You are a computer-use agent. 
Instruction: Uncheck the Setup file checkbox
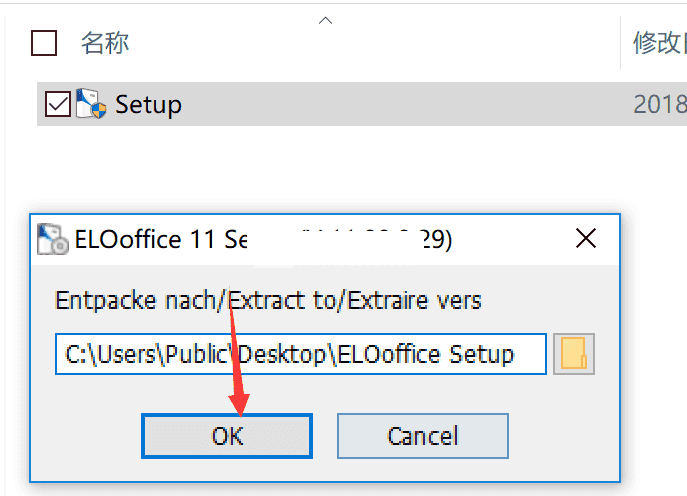point(58,103)
